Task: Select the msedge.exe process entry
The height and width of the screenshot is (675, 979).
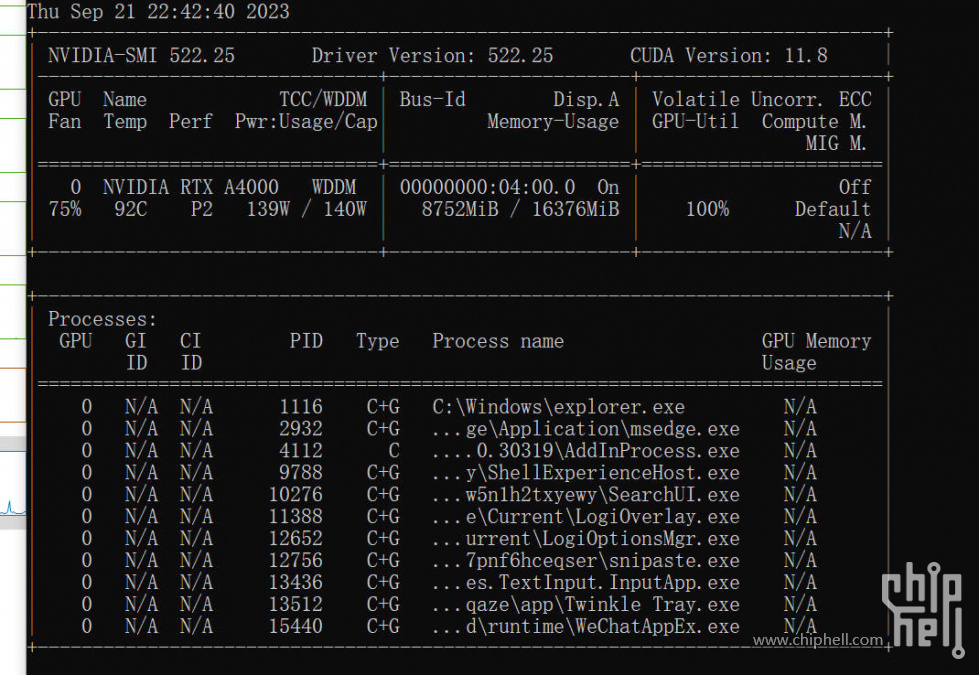Action: point(586,428)
